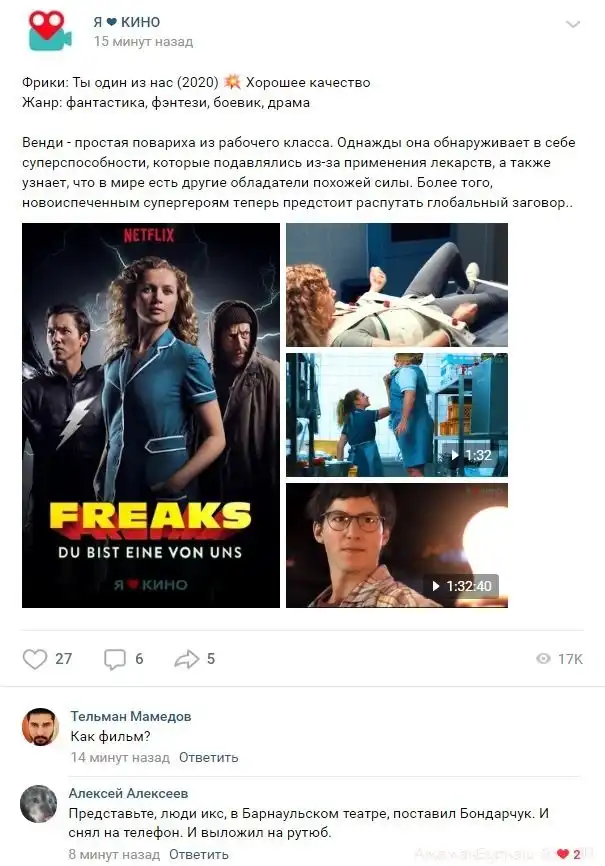
Task: Expand the post options chevron
Action: tap(573, 24)
